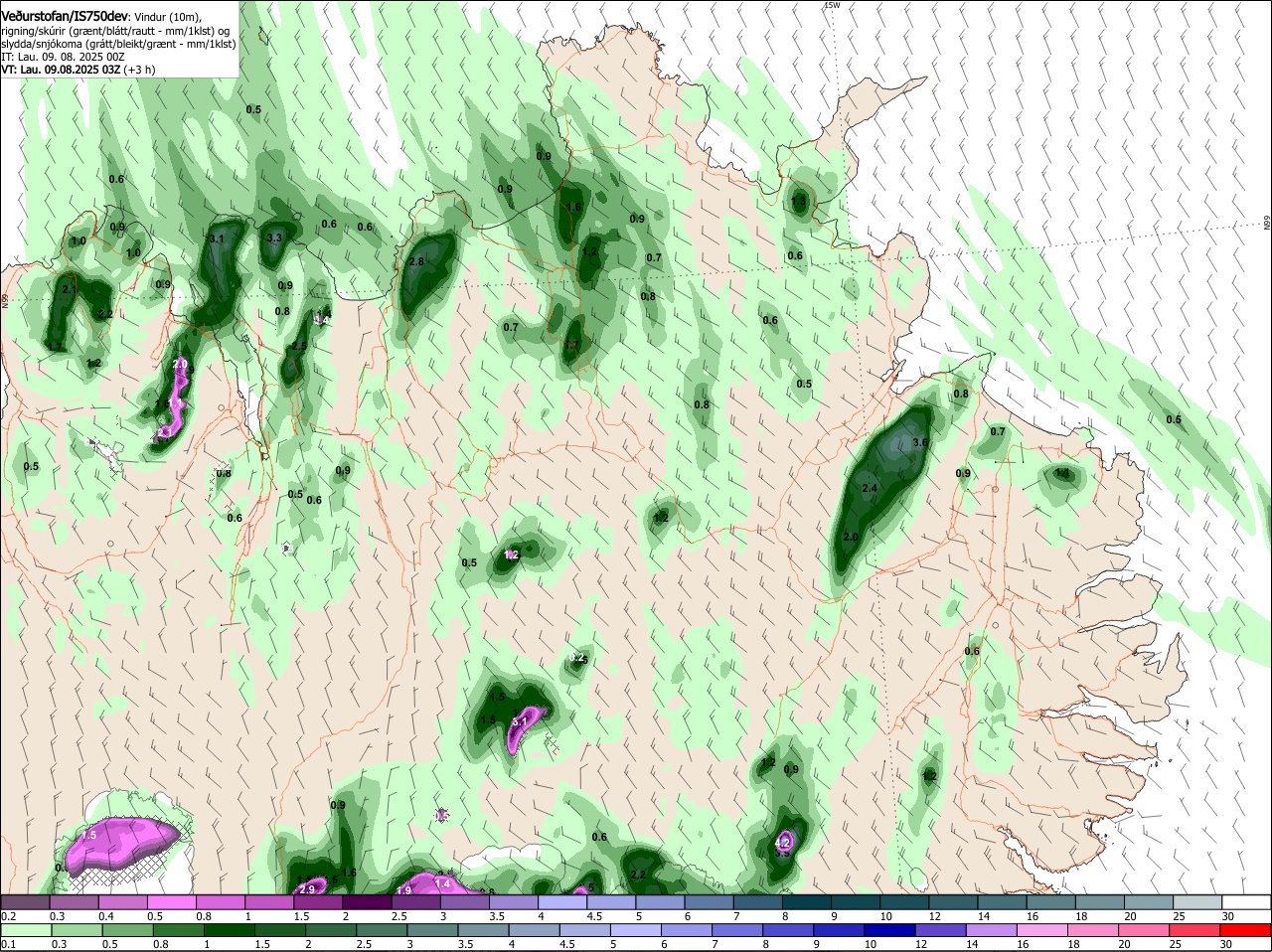Click the 0.2 label on snow scale
Viewport: 1272px width, 952px height.
pyautogui.click(x=8, y=915)
